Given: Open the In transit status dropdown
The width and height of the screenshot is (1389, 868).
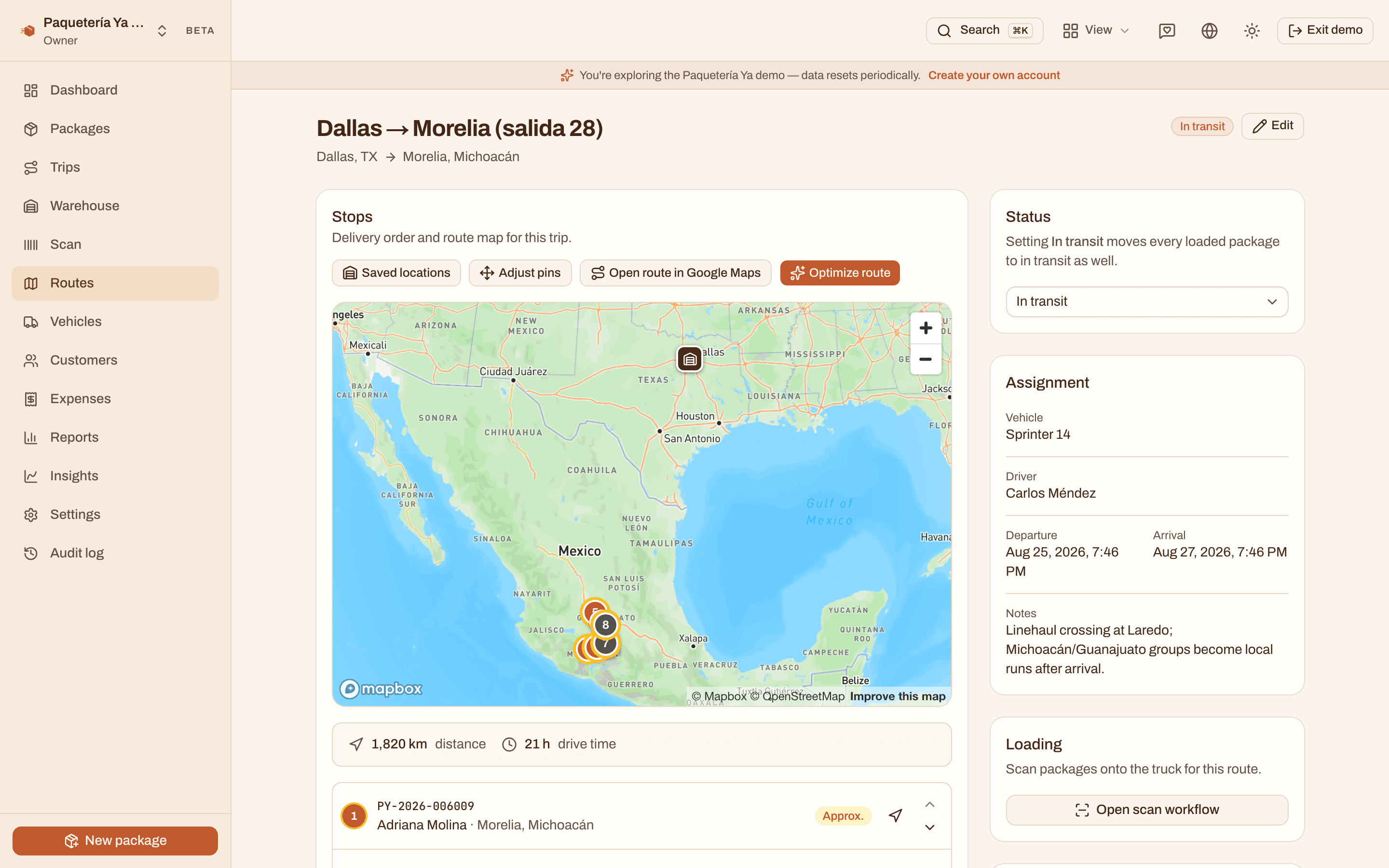Looking at the screenshot, I should (1147, 301).
